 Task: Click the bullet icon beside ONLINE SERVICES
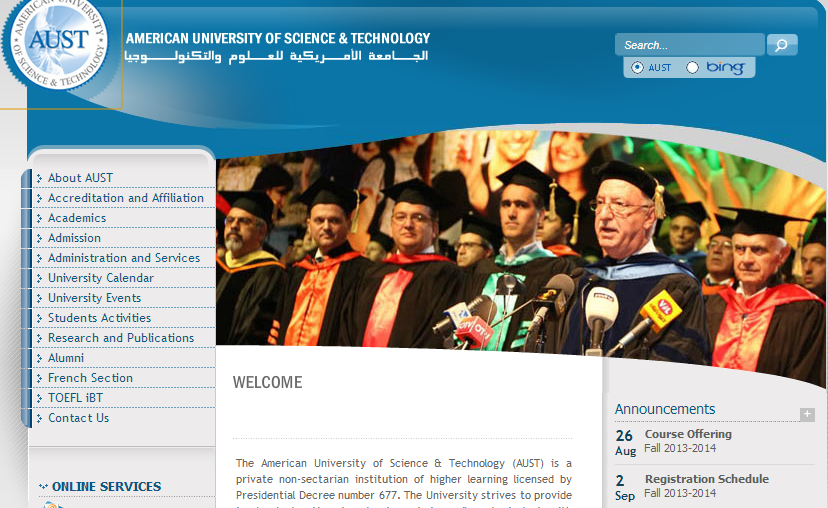43,486
